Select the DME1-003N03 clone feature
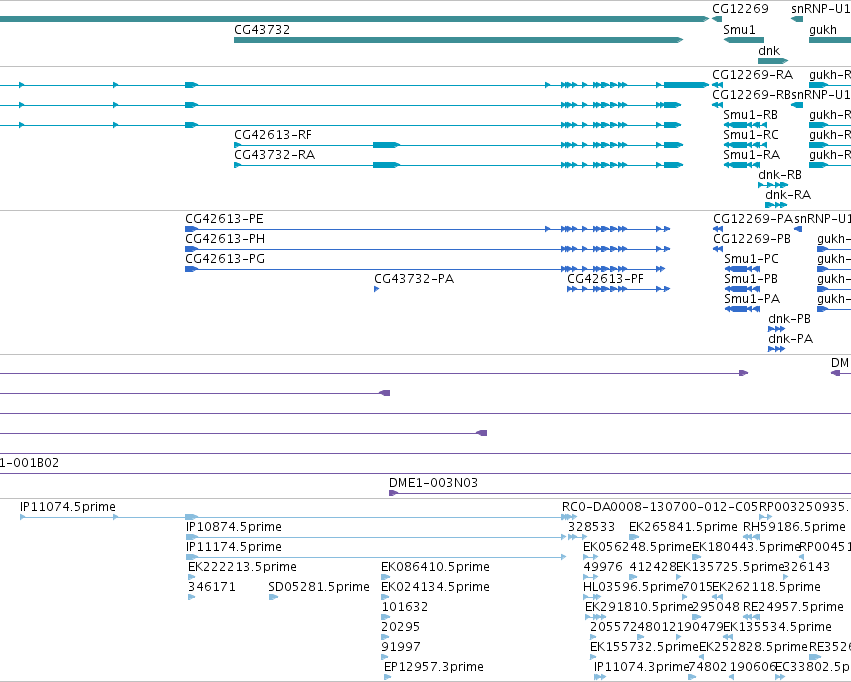Screen dimensions: 851x682 [x=620, y=493]
